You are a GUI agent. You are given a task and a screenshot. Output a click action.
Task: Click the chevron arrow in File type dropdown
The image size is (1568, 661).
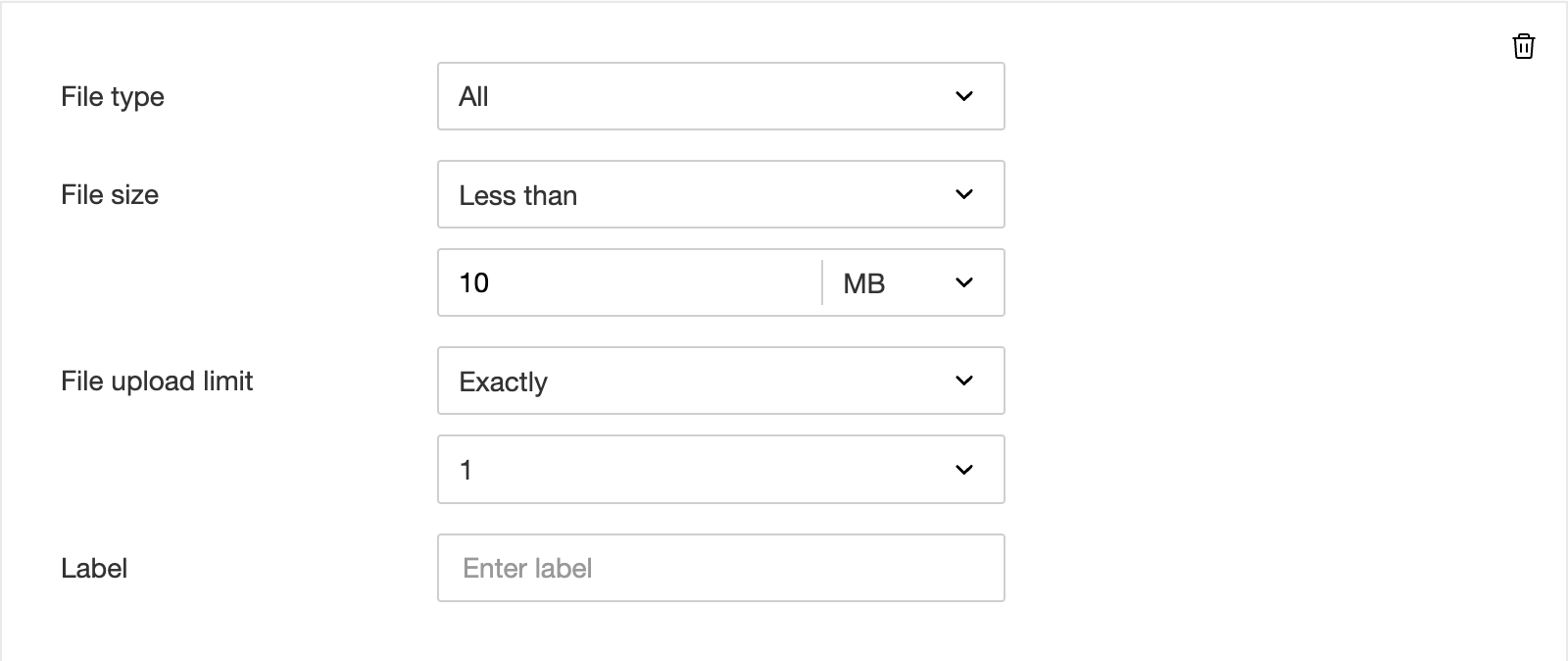964,96
